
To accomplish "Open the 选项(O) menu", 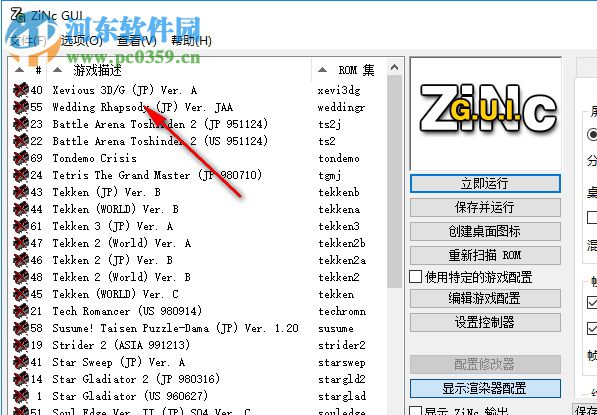I will click(x=81, y=40).
